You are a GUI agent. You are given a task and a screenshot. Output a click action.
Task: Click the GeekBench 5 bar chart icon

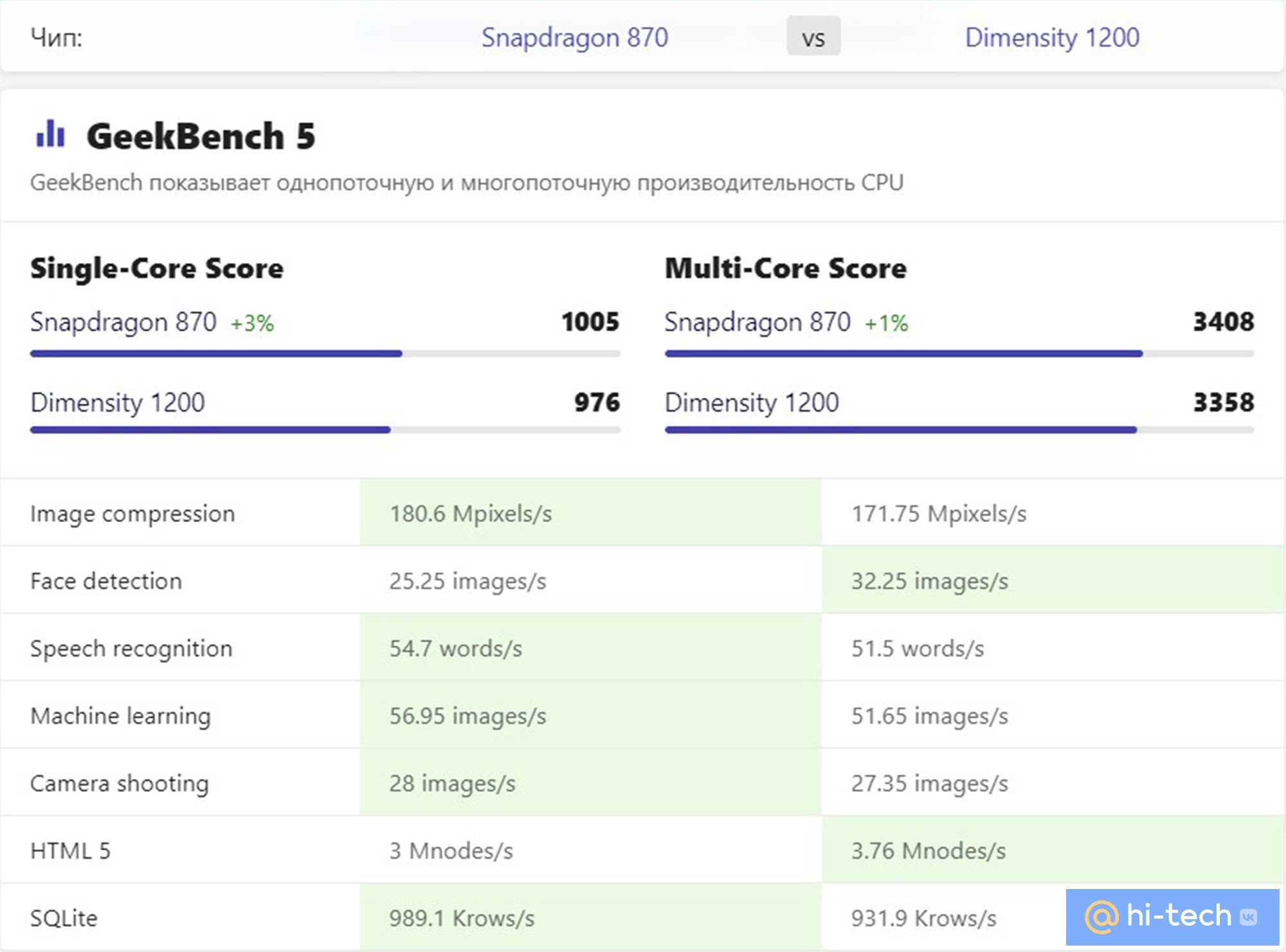click(51, 134)
